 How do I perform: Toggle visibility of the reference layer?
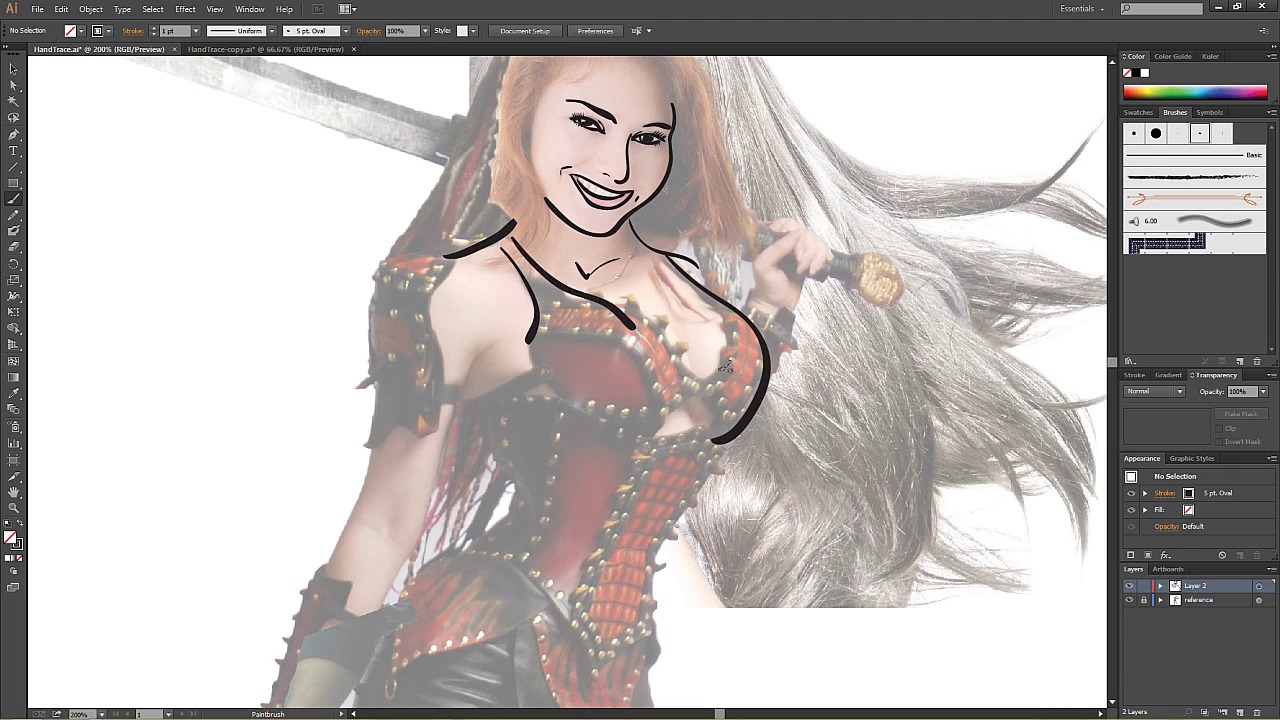(x=1130, y=600)
